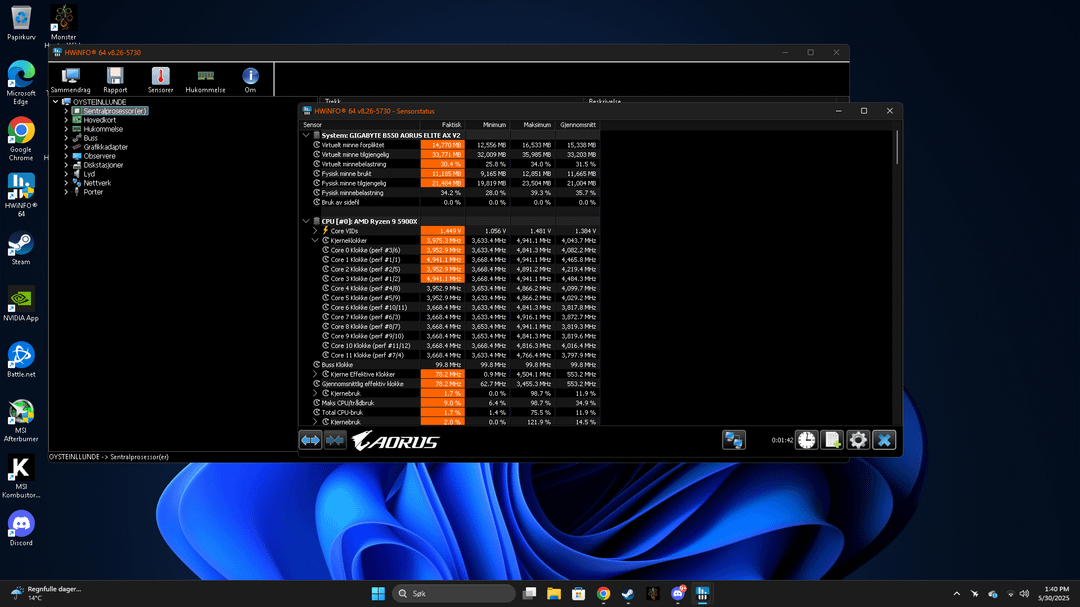Open Sammendrag summary in HWiNFO toolbar

coord(70,80)
